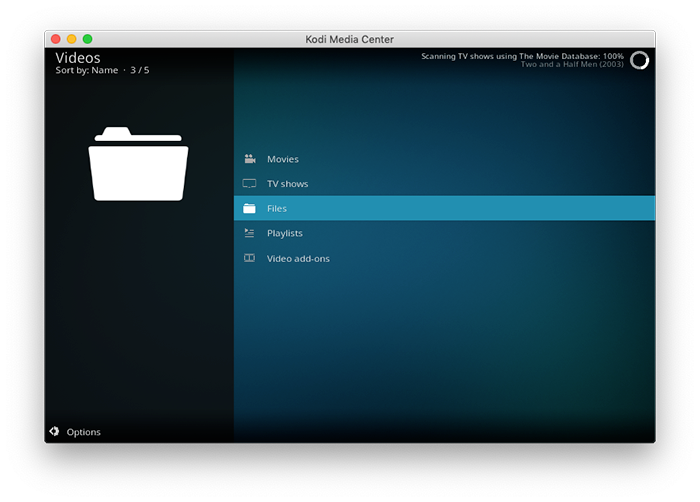Open the Options side menu
Image resolution: width=700 pixels, height=502 pixels.
click(84, 432)
